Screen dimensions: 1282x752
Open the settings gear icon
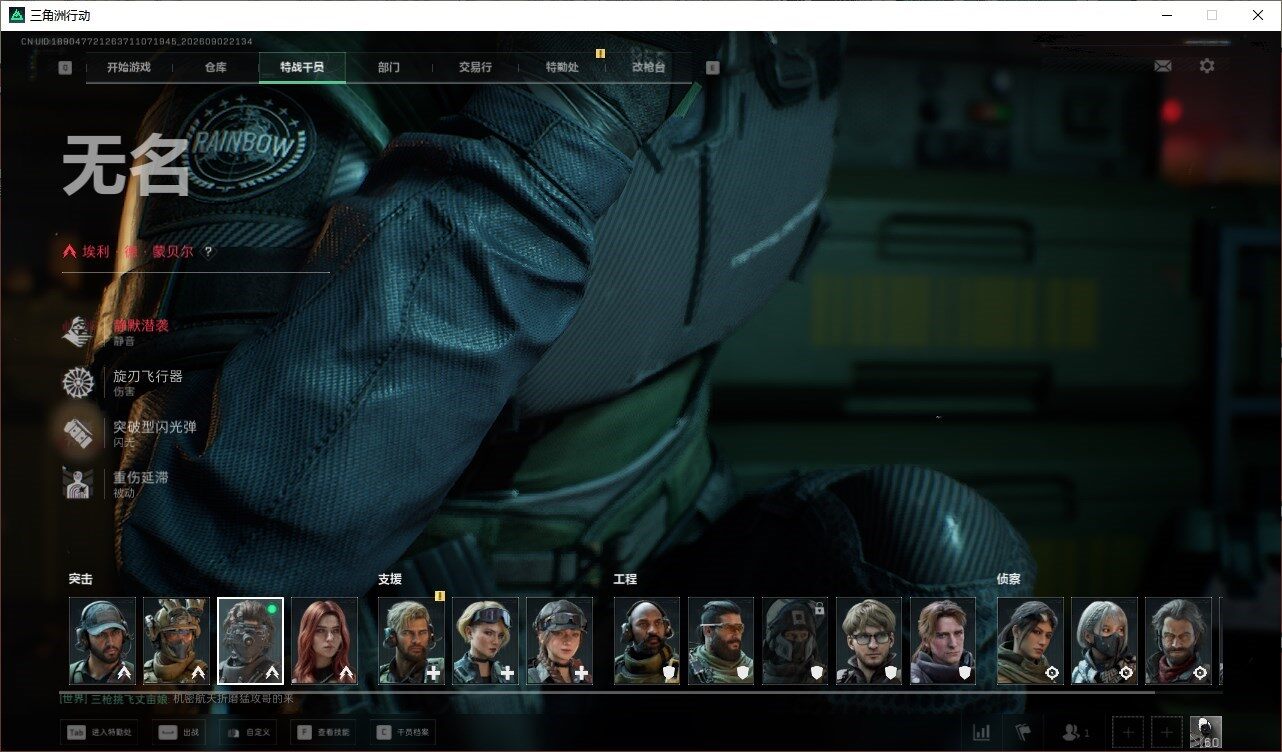(1207, 66)
